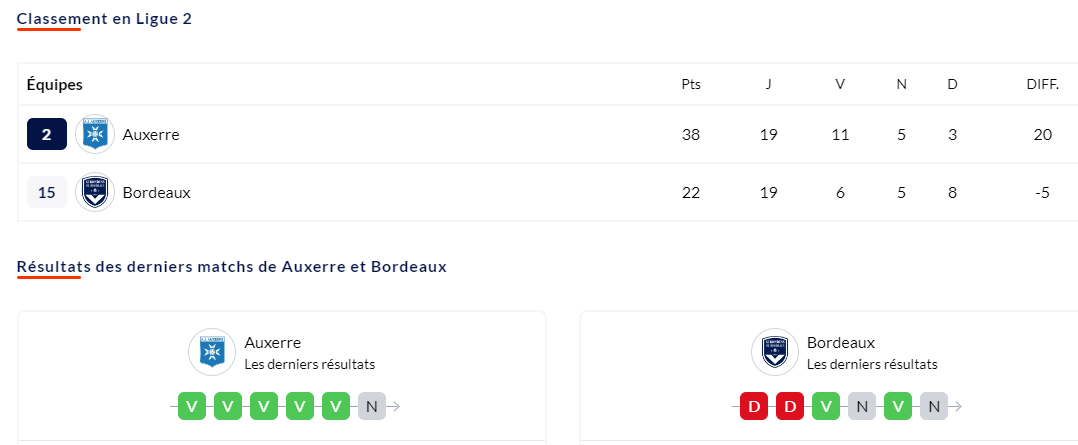Click Auxerre title in results card

tap(273, 343)
